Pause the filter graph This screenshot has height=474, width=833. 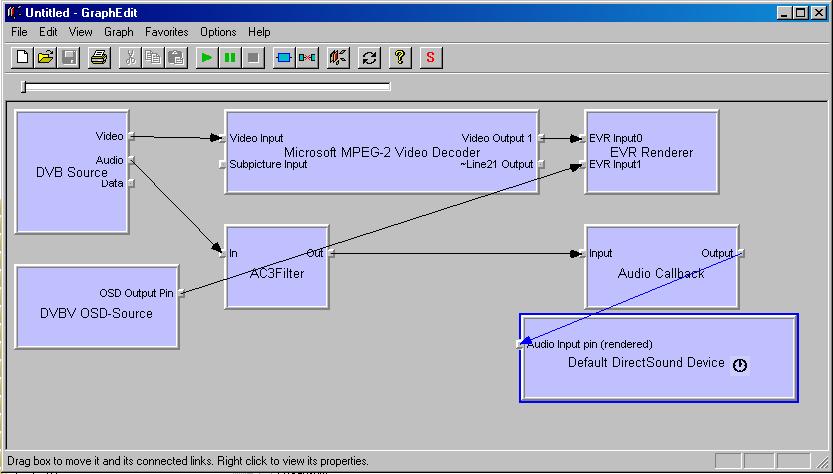(230, 57)
